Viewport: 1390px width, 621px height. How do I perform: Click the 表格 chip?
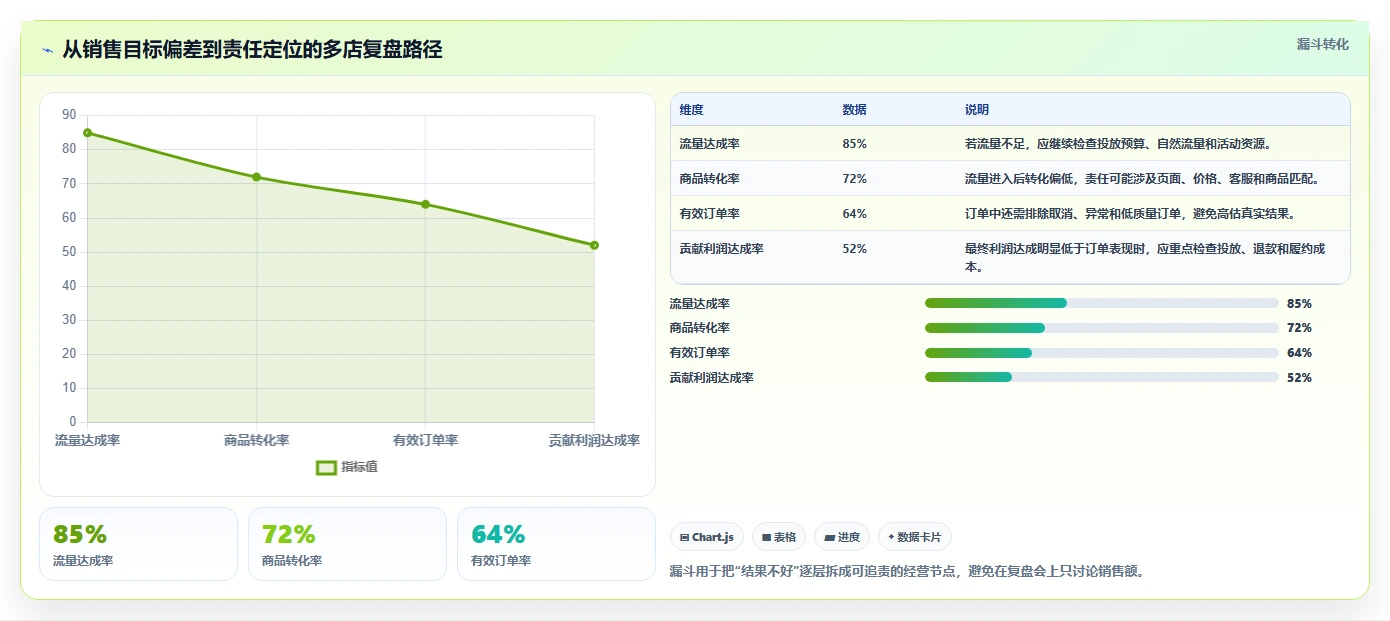coord(779,537)
